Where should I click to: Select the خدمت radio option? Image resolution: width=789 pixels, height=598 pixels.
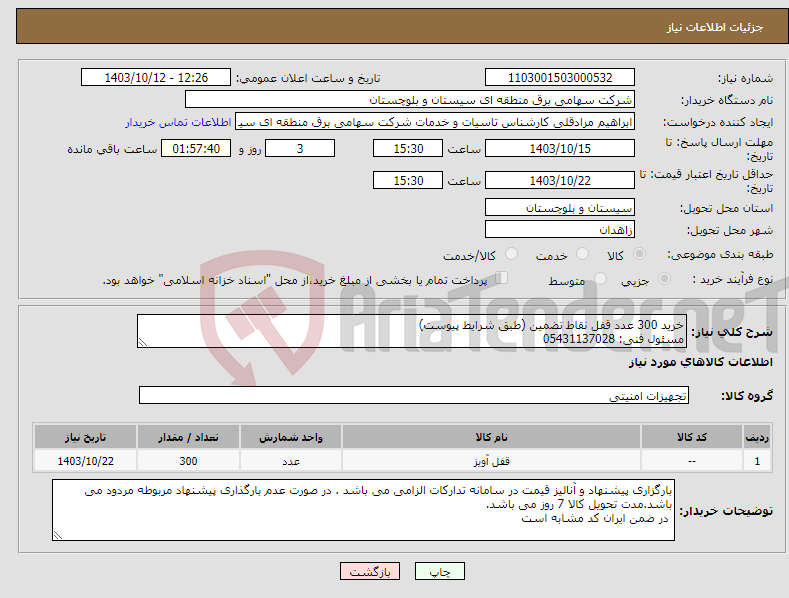(x=582, y=254)
